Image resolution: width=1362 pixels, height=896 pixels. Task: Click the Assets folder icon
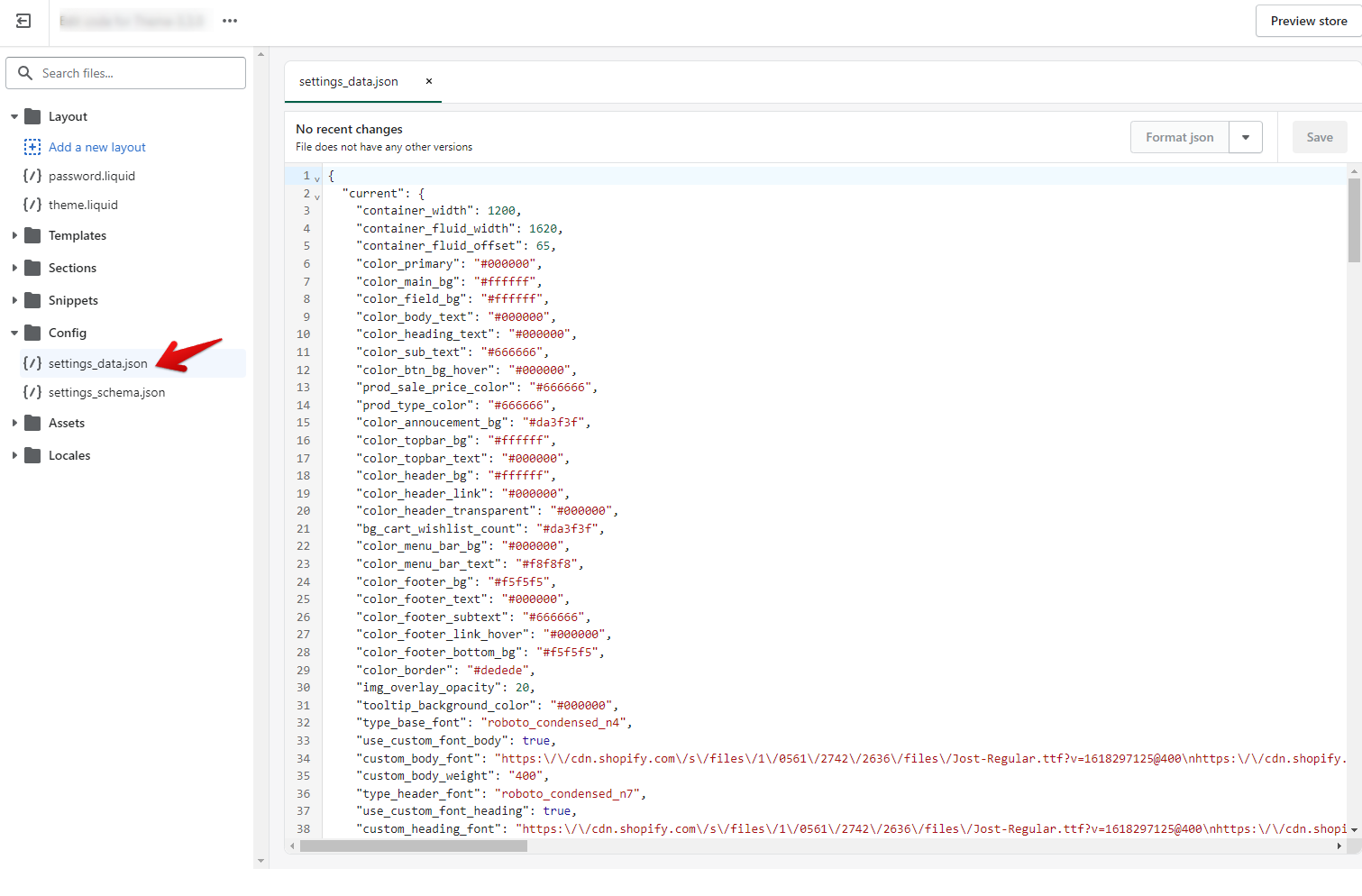click(33, 423)
